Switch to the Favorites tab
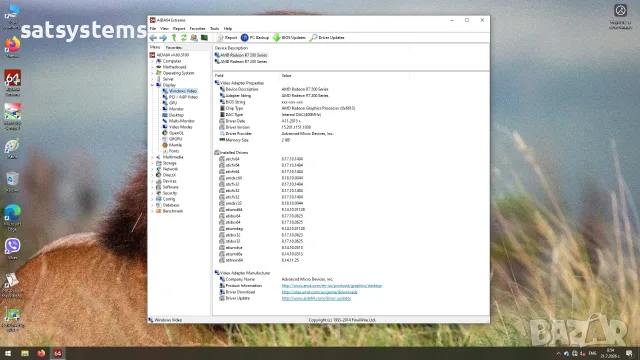The image size is (640, 360). (x=174, y=47)
